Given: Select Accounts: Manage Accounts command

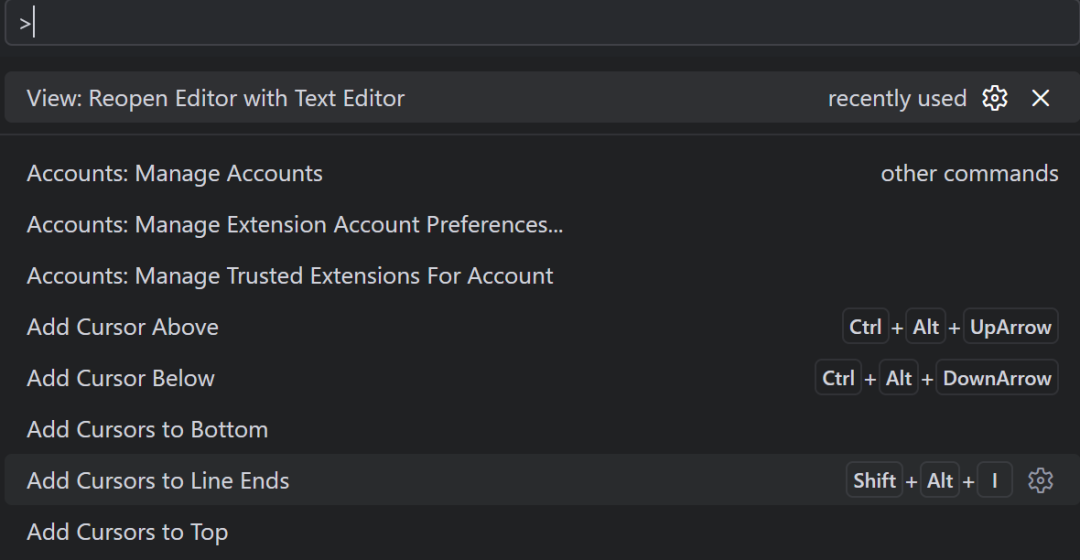Looking at the screenshot, I should pos(175,173).
